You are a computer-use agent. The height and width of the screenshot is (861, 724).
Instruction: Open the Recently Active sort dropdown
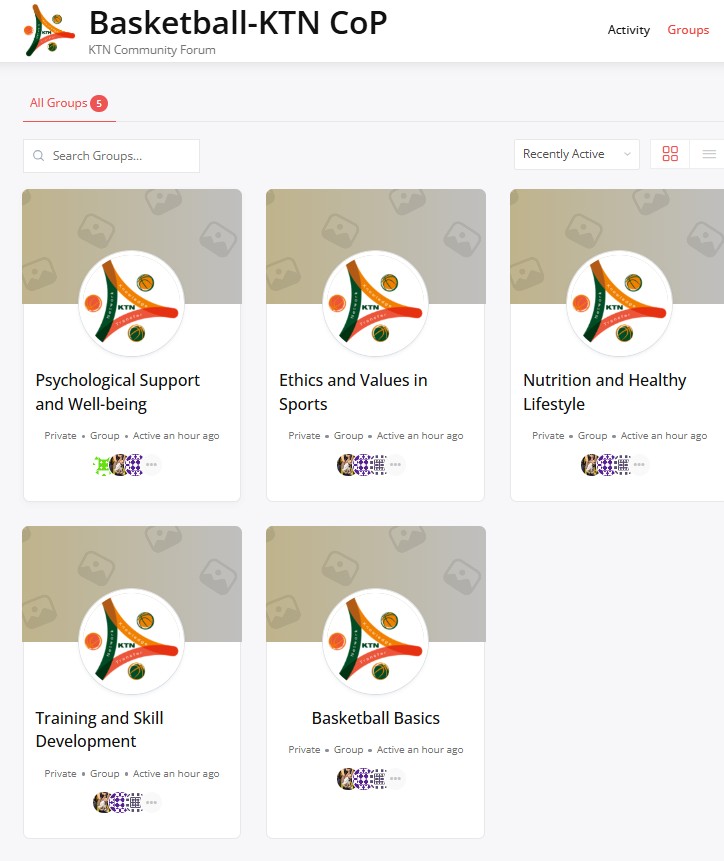(576, 154)
